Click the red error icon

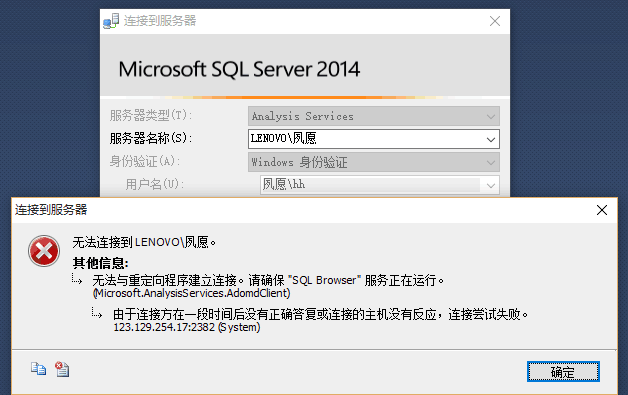(44, 251)
